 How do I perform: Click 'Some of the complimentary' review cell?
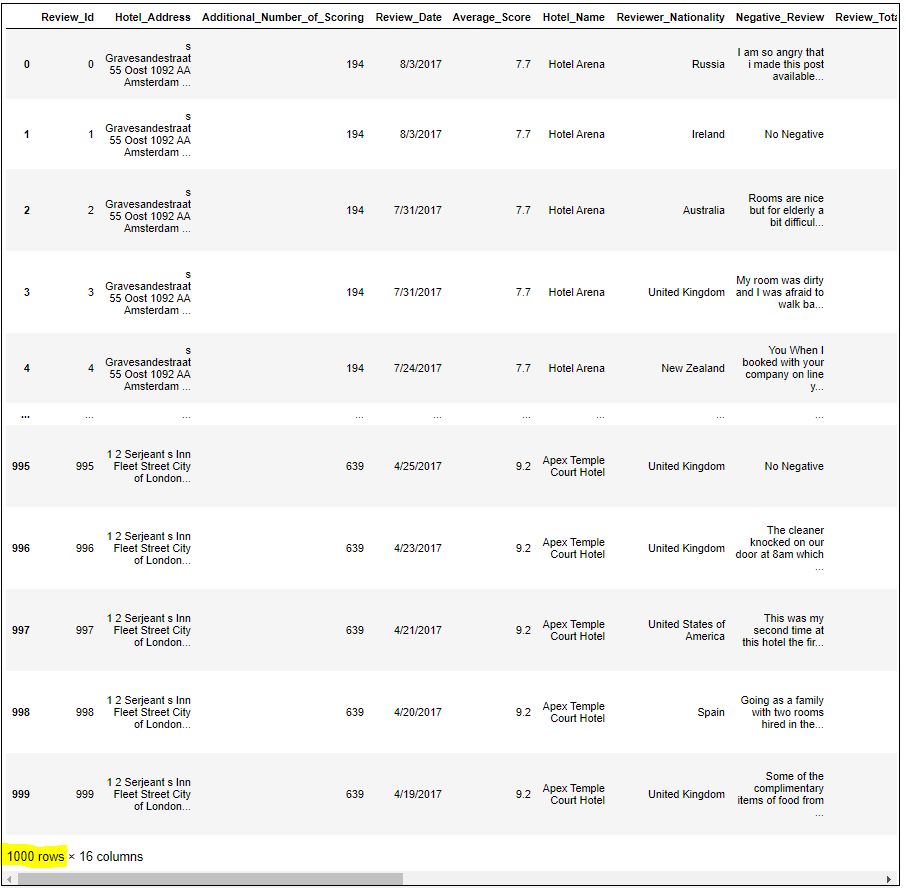(x=781, y=795)
